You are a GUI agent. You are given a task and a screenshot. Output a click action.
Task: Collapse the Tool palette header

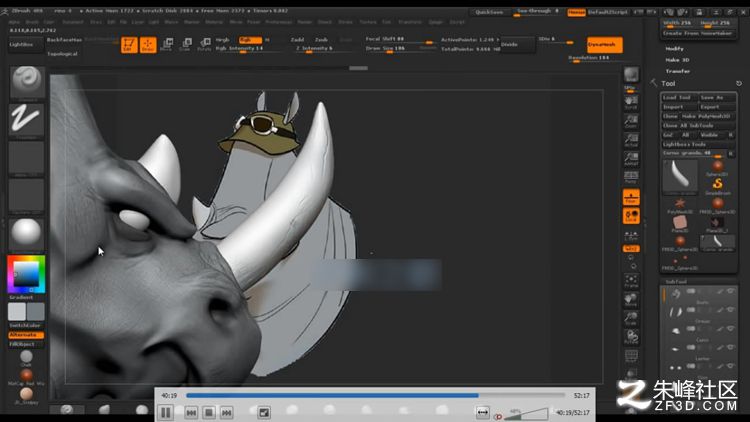668,83
